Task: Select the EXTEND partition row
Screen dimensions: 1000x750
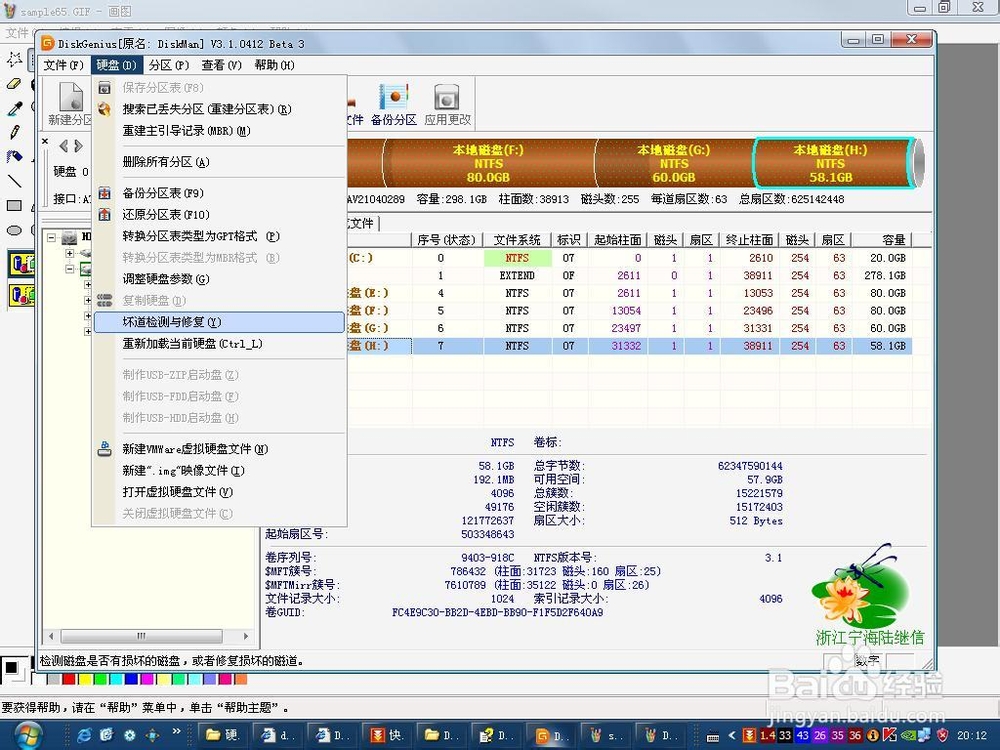Action: coord(629,276)
